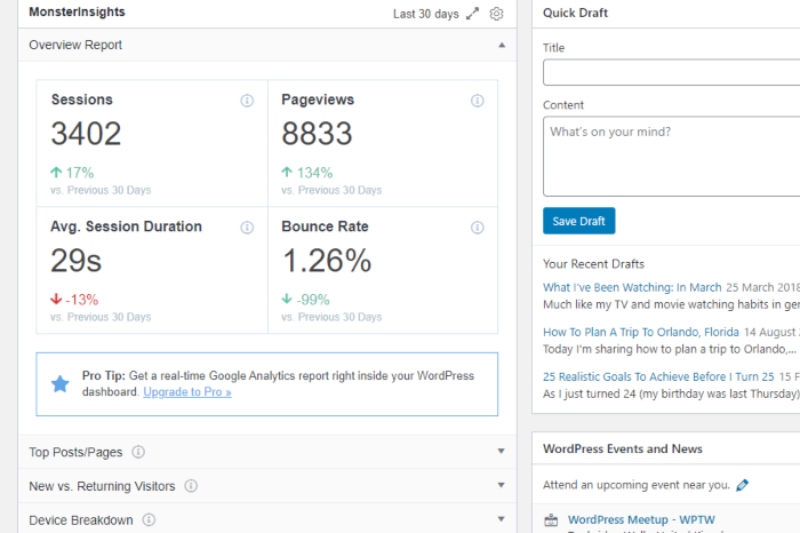The height and width of the screenshot is (533, 800).
Task: Click the 17% sessions increase indicator
Action: 72,173
